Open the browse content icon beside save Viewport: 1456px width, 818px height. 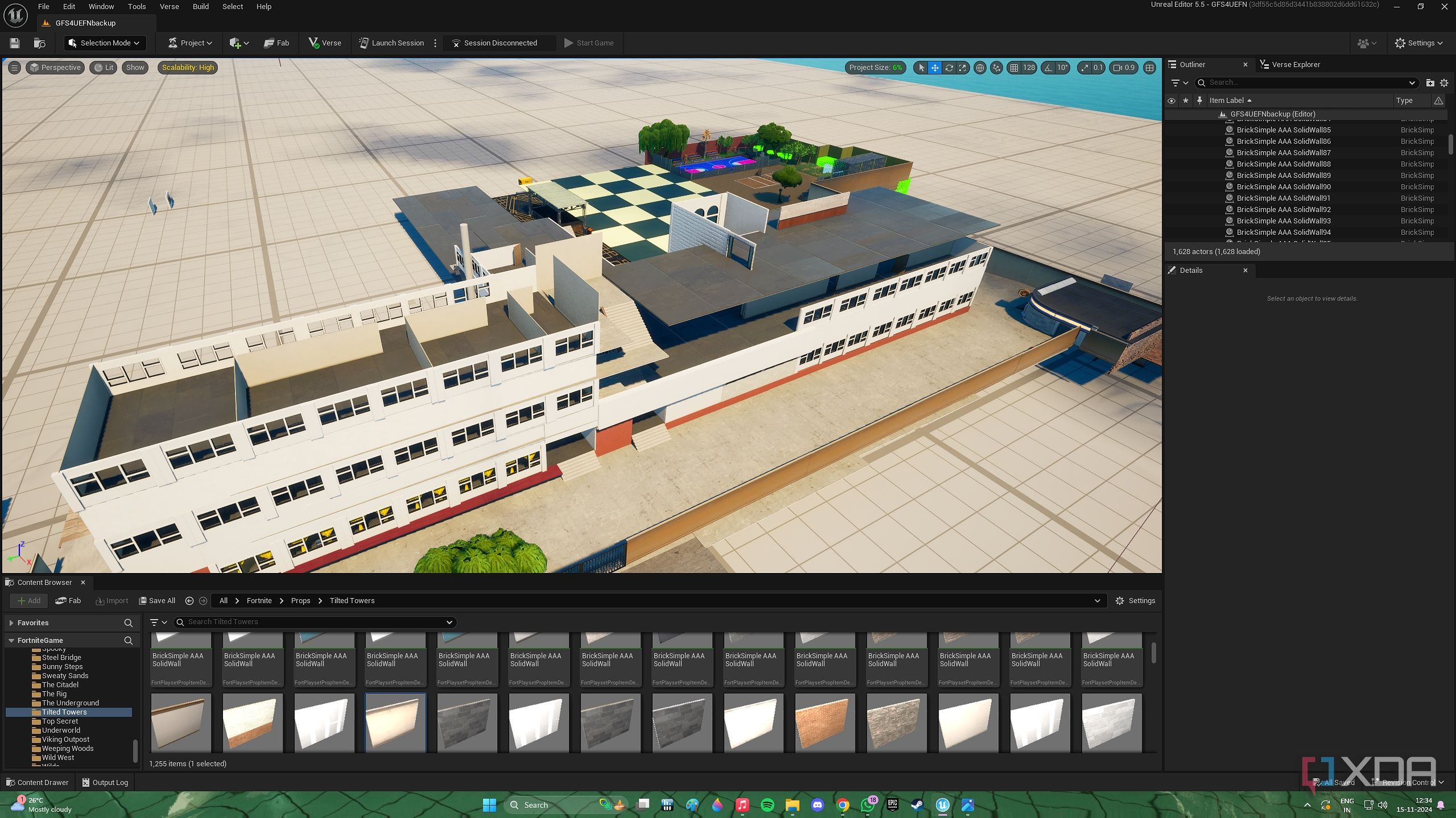point(39,43)
